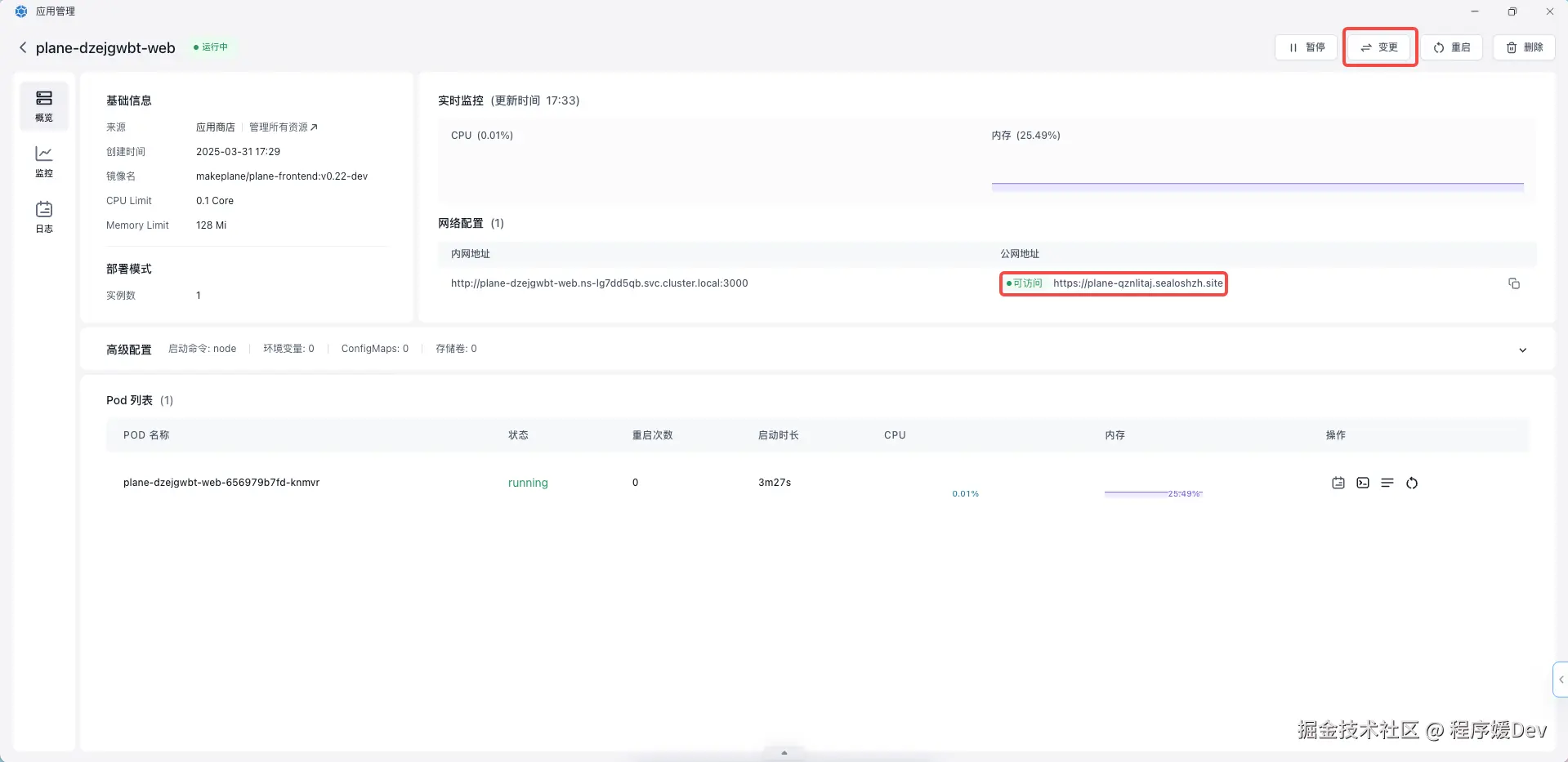Open terminal icon in the pod row
The width and height of the screenshot is (1568, 762).
pyautogui.click(x=1363, y=483)
